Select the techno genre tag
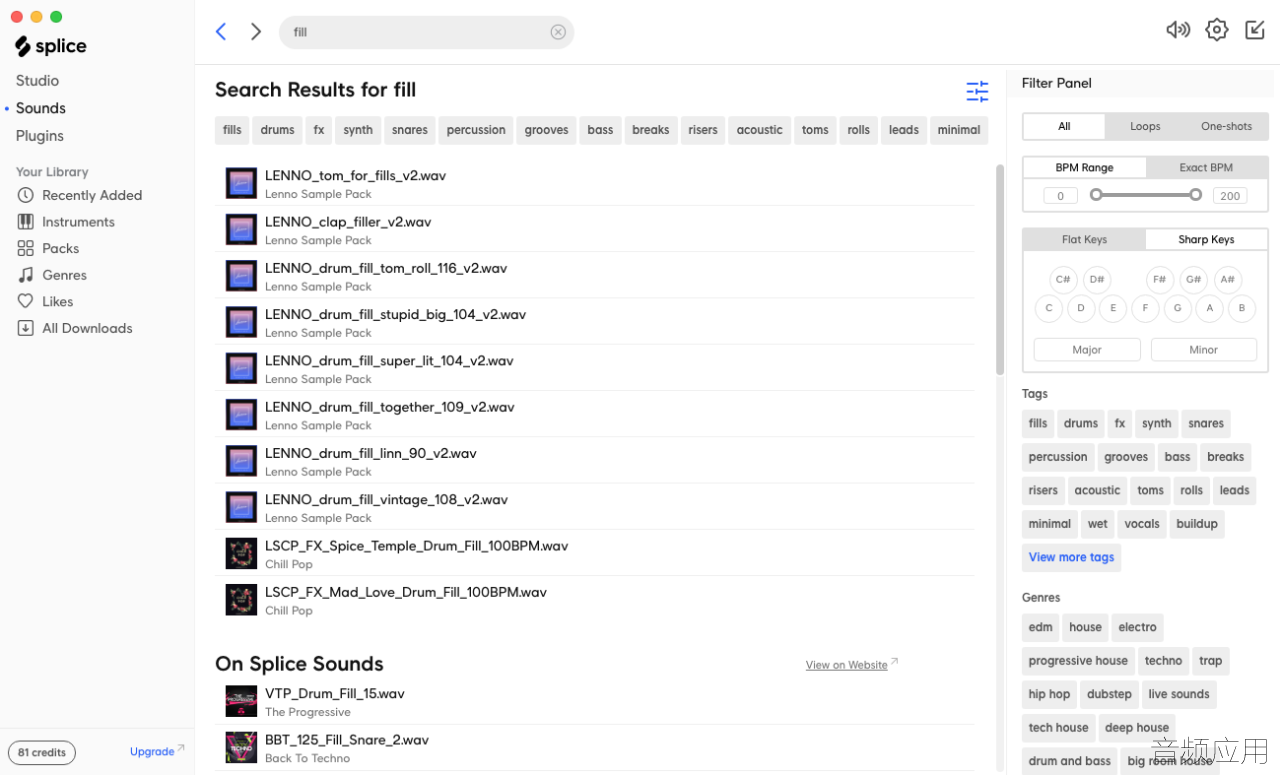Viewport: 1280px width, 775px height. (x=1164, y=661)
